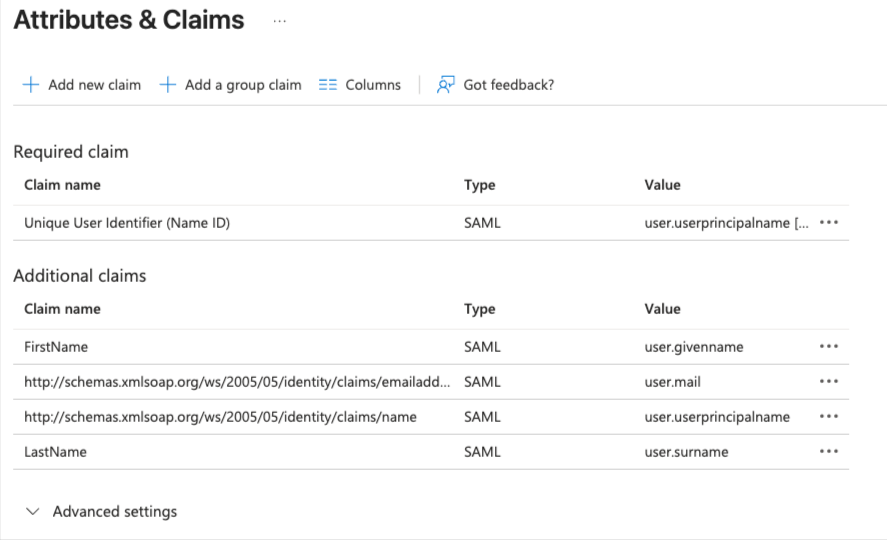Click the Claim name header under Additional claims
Viewport: 887px width, 540px height.
pos(62,309)
